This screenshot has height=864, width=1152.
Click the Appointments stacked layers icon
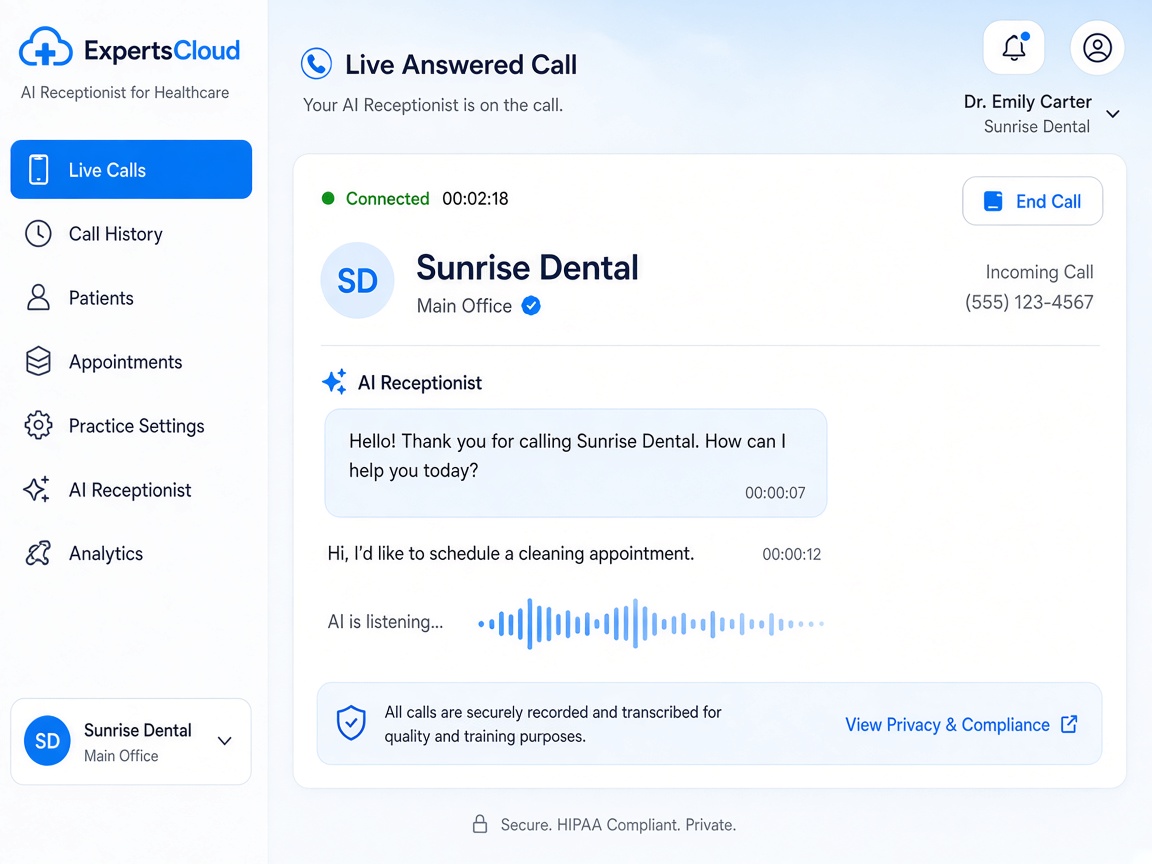38,361
